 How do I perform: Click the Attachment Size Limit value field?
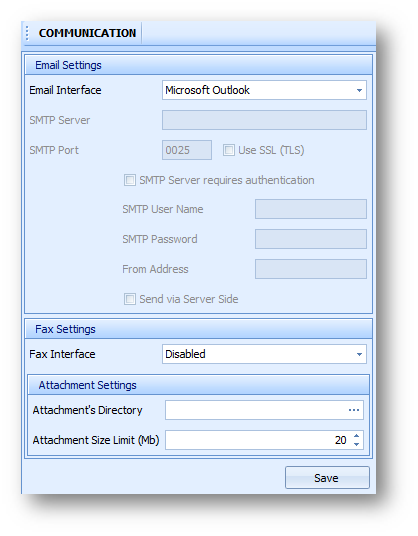coord(258,440)
